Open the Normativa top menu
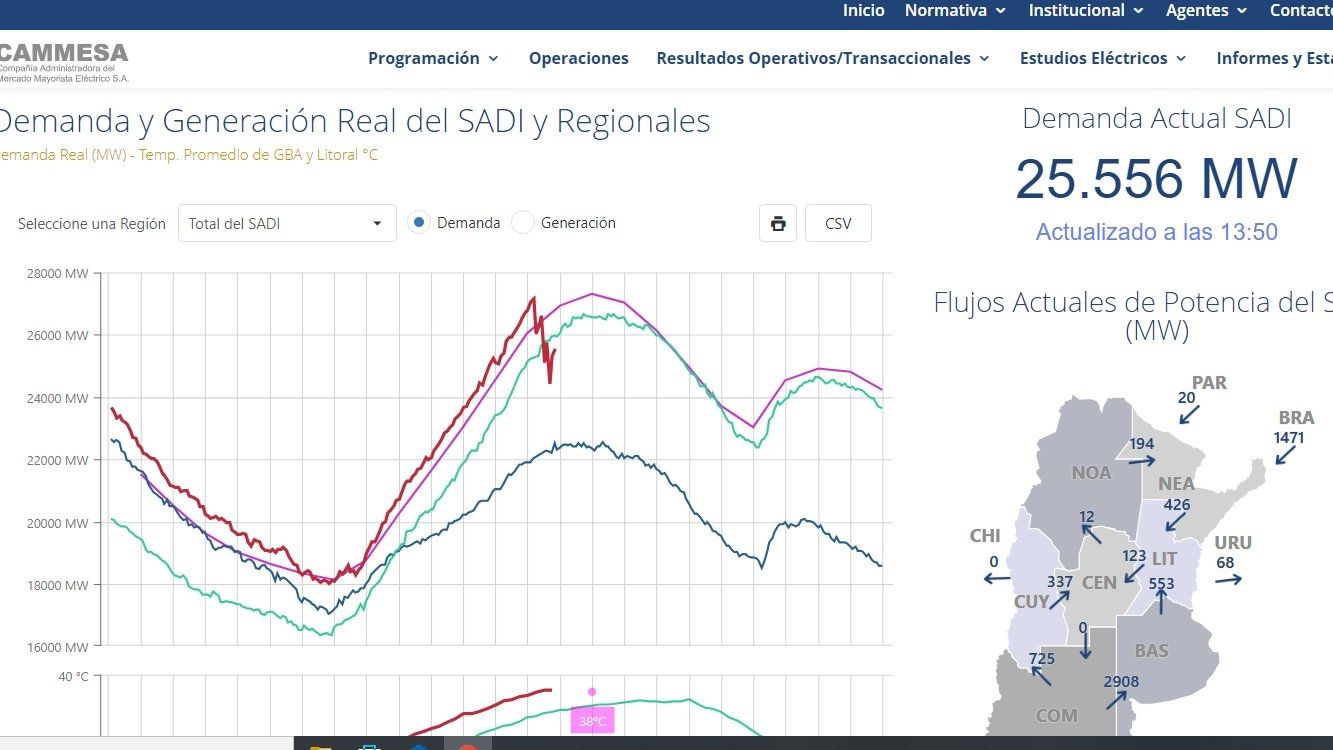The image size is (1333, 750). 956,10
